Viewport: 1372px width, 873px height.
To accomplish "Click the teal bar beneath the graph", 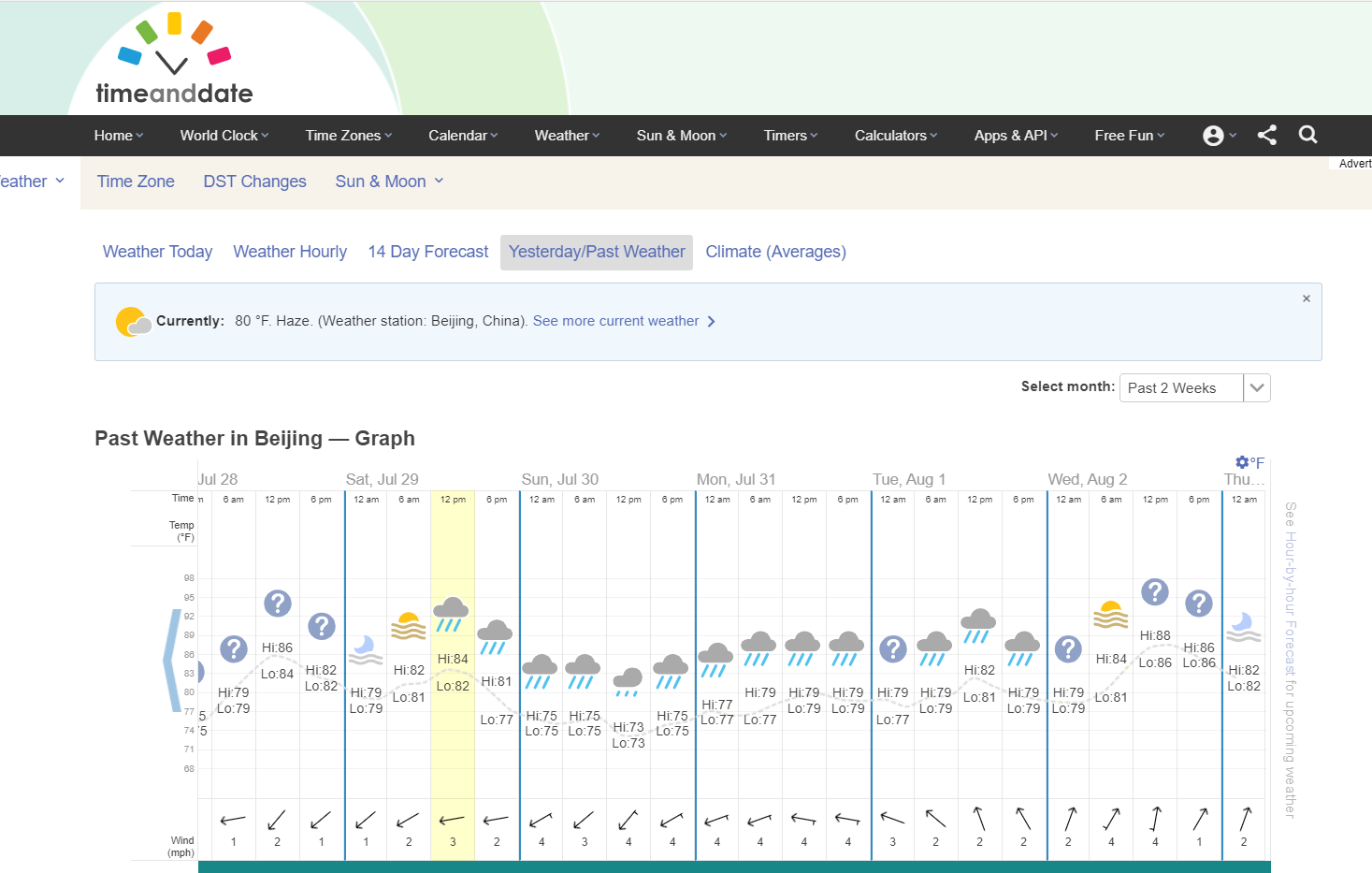I will pyautogui.click(x=734, y=867).
